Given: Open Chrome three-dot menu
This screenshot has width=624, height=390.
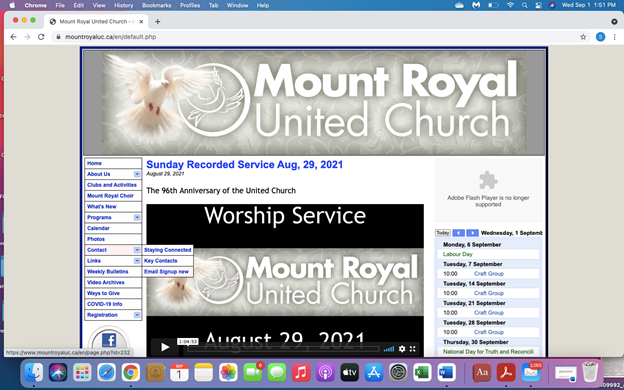Looking at the screenshot, I should [614, 37].
